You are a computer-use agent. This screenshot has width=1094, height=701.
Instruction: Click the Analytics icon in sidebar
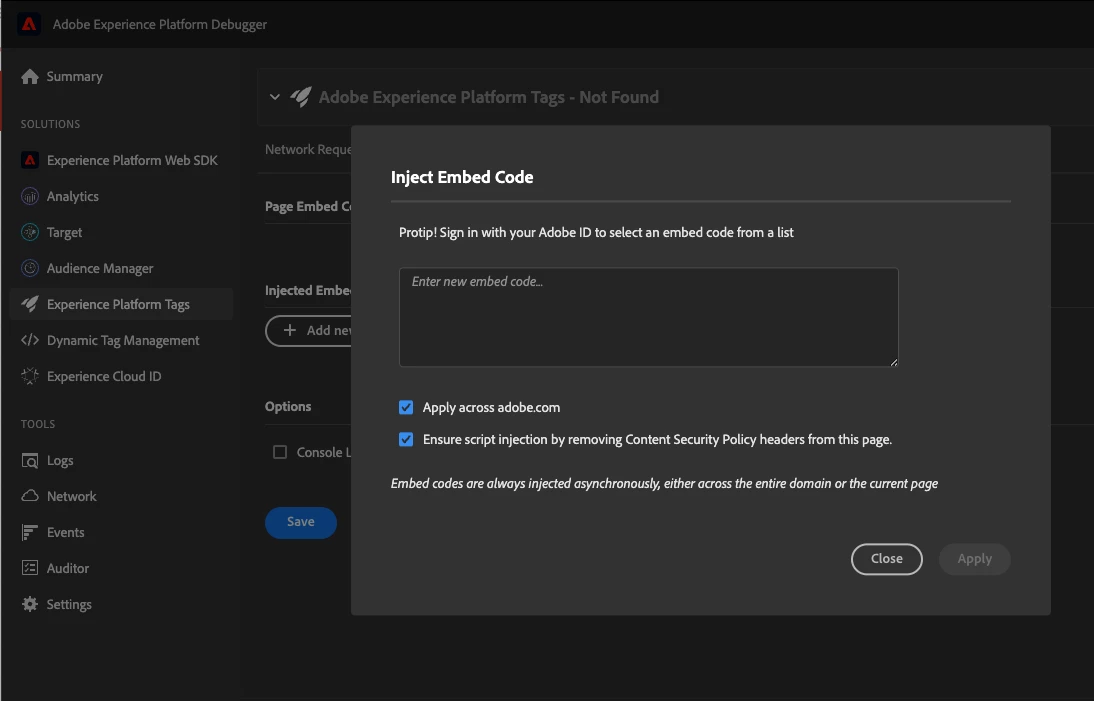click(29, 197)
